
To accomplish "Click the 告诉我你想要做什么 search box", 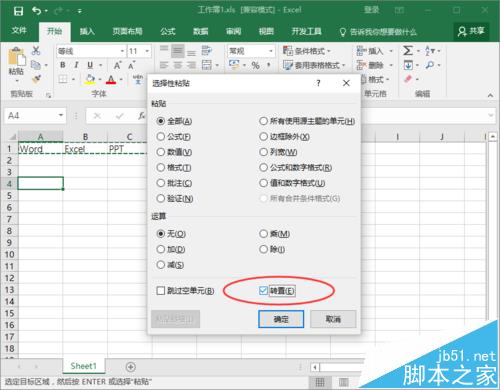I will (x=378, y=32).
